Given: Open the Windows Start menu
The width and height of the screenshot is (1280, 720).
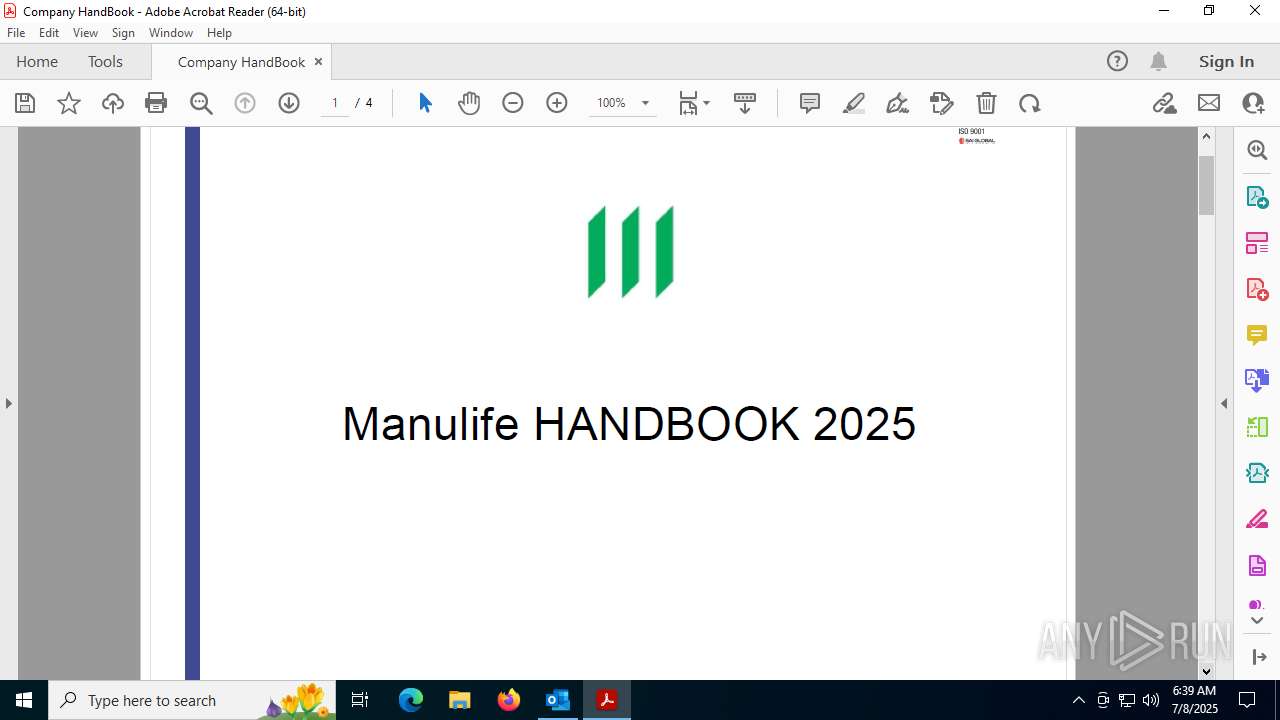Looking at the screenshot, I should click(x=24, y=700).
